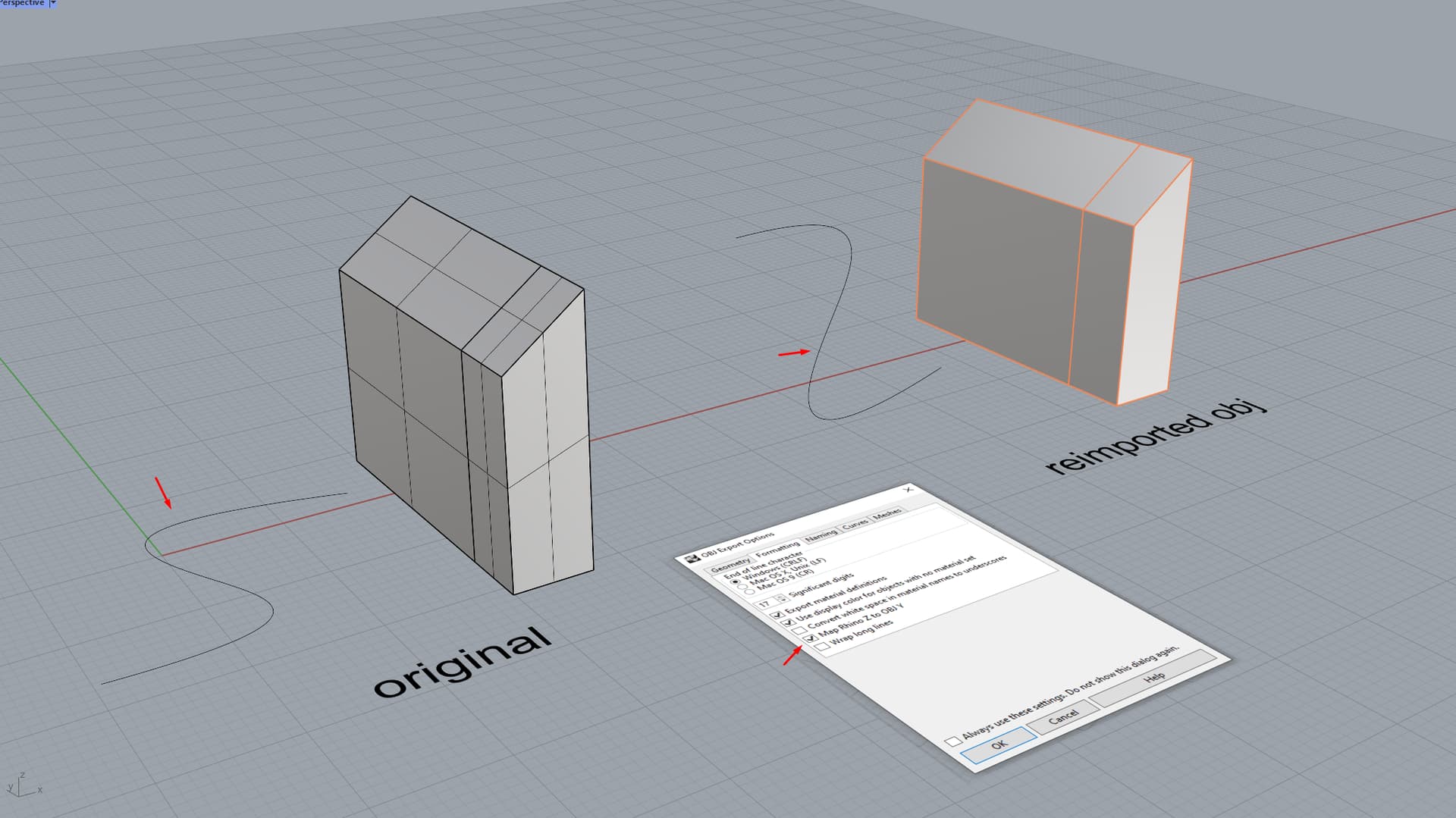This screenshot has width=1456, height=818.
Task: Enable Wrap long lines checkbox
Action: click(822, 647)
